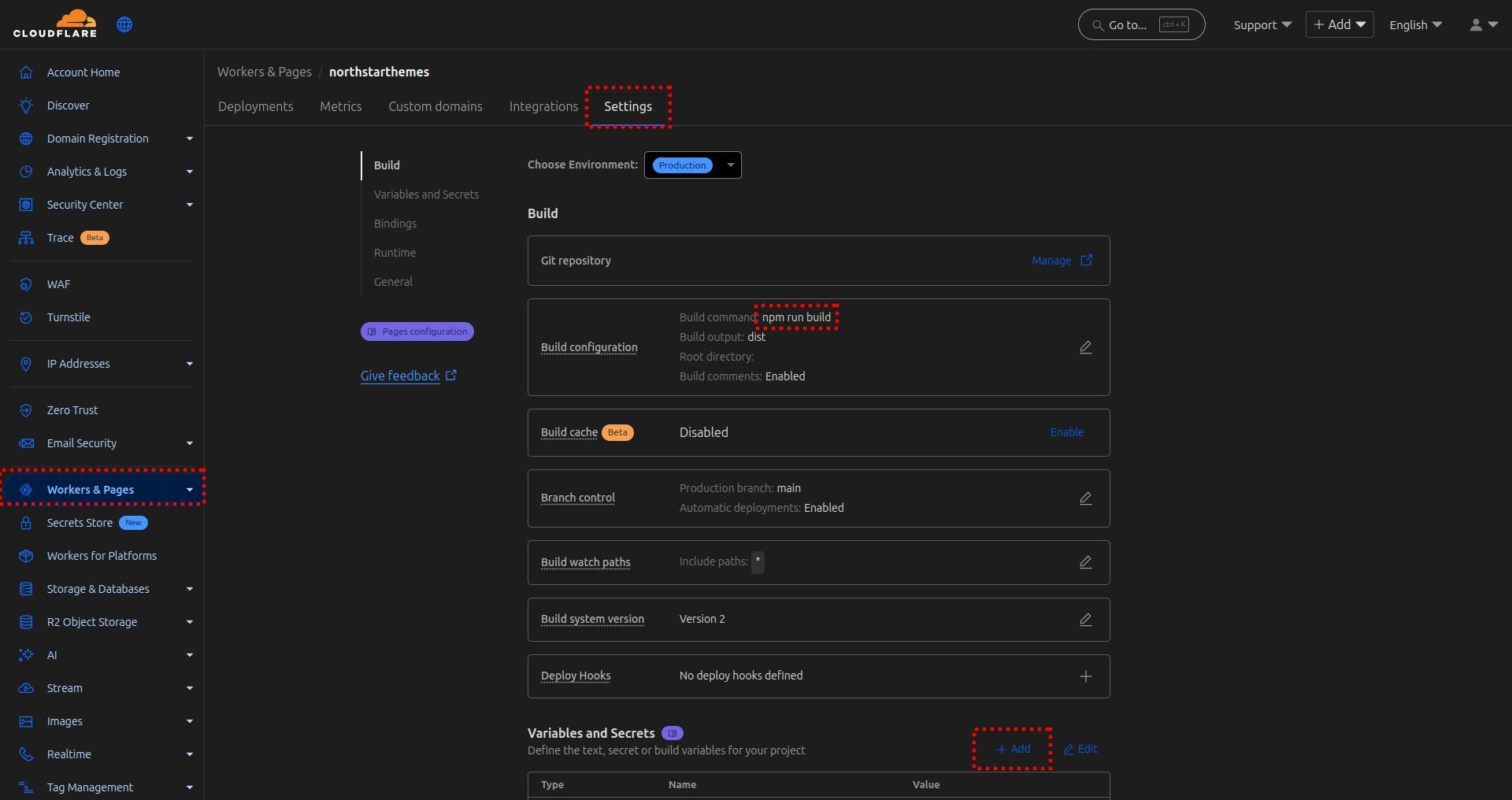The height and width of the screenshot is (800, 1512).
Task: Click the Realtime phone icon
Action: (26, 754)
